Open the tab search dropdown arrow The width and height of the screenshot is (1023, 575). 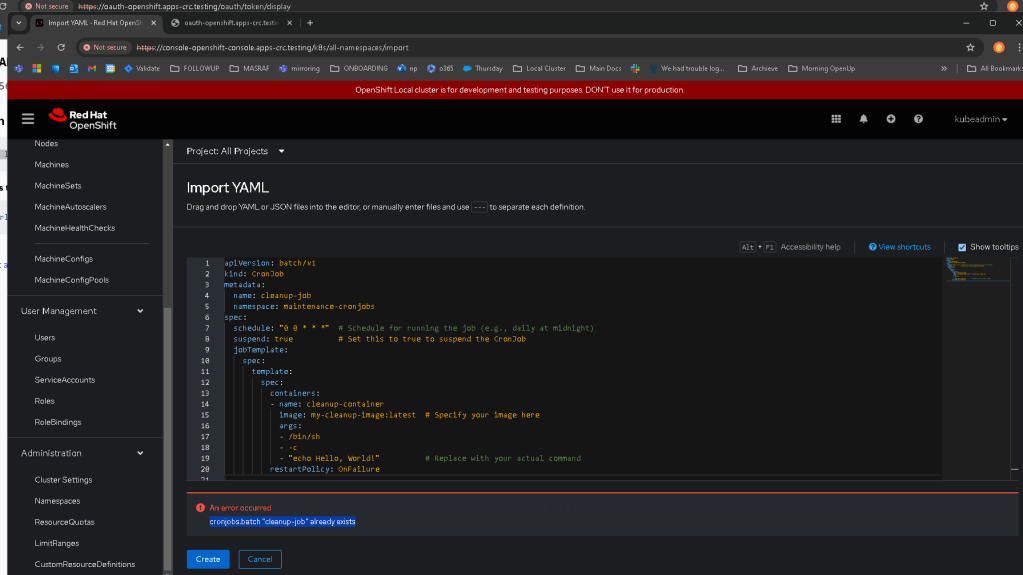(x=18, y=23)
